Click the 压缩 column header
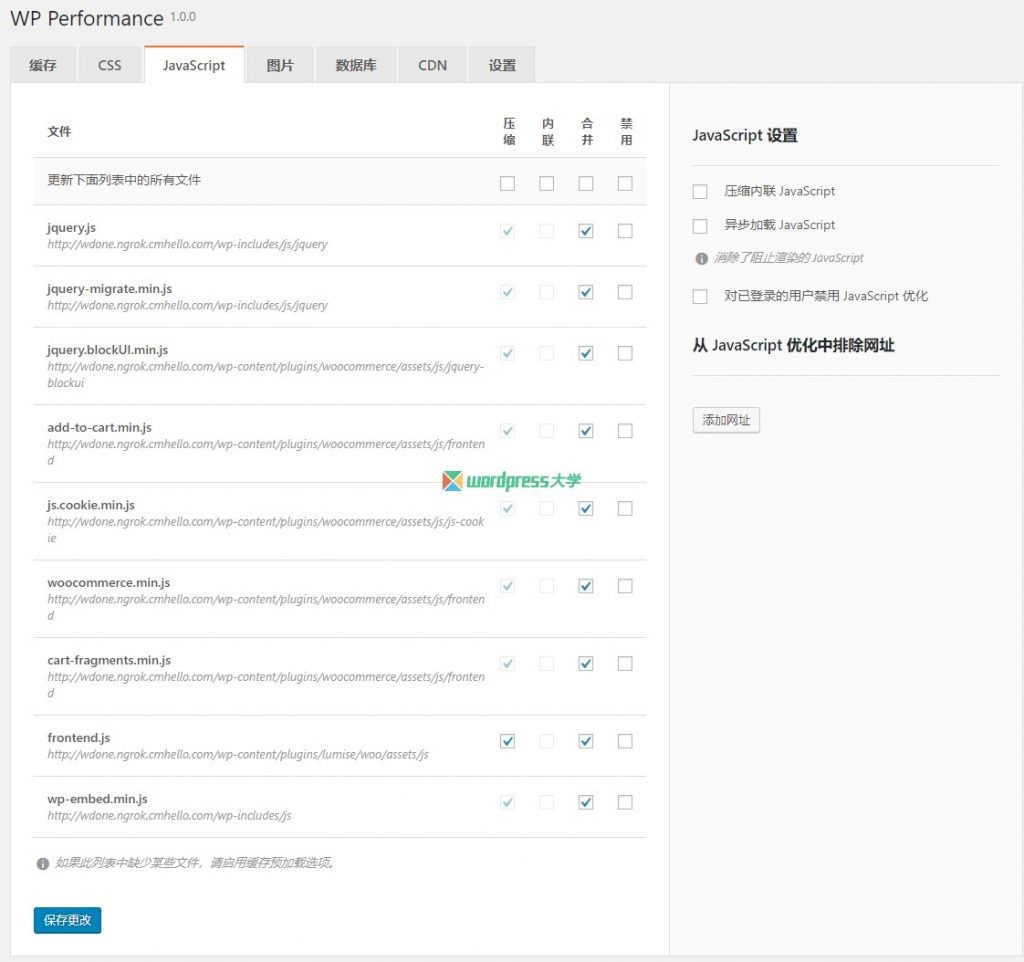Image resolution: width=1024 pixels, height=962 pixels. pos(509,131)
